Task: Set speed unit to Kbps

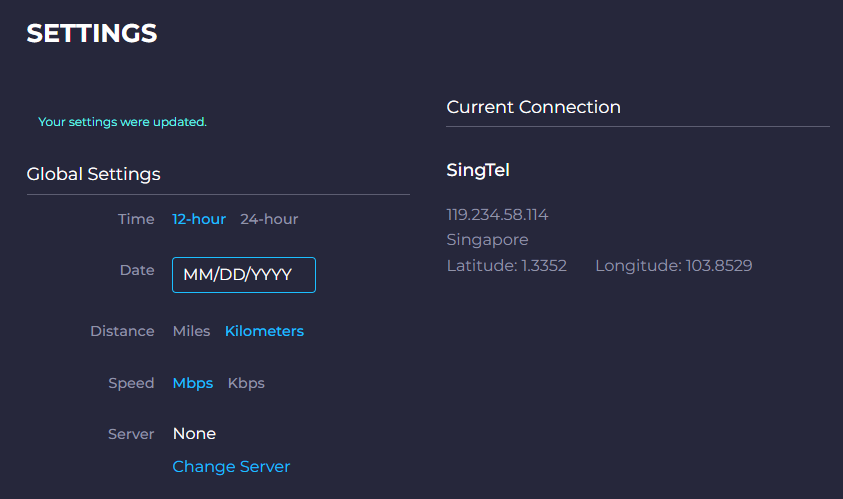Action: [x=246, y=383]
